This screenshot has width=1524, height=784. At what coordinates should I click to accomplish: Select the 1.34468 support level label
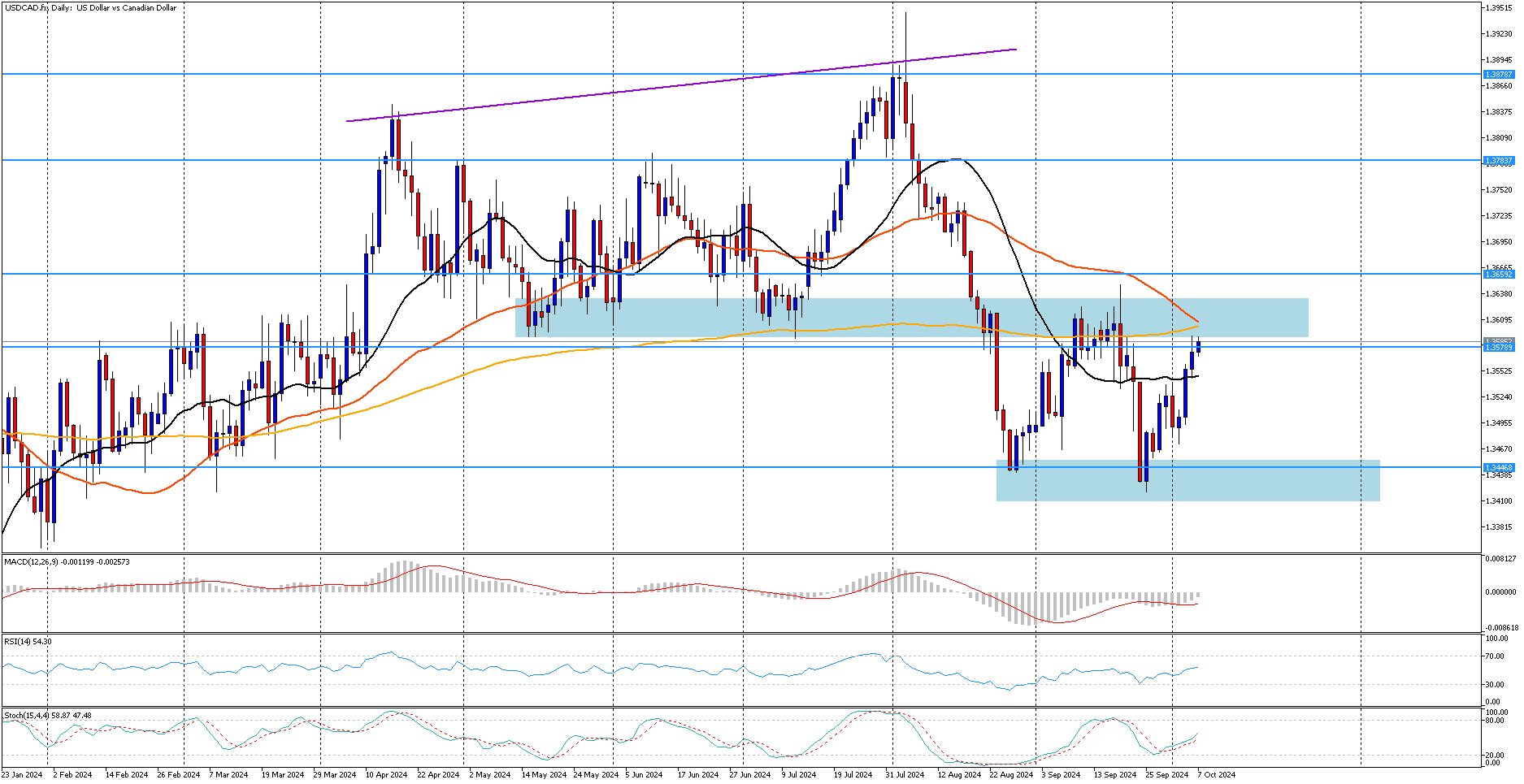pyautogui.click(x=1499, y=468)
